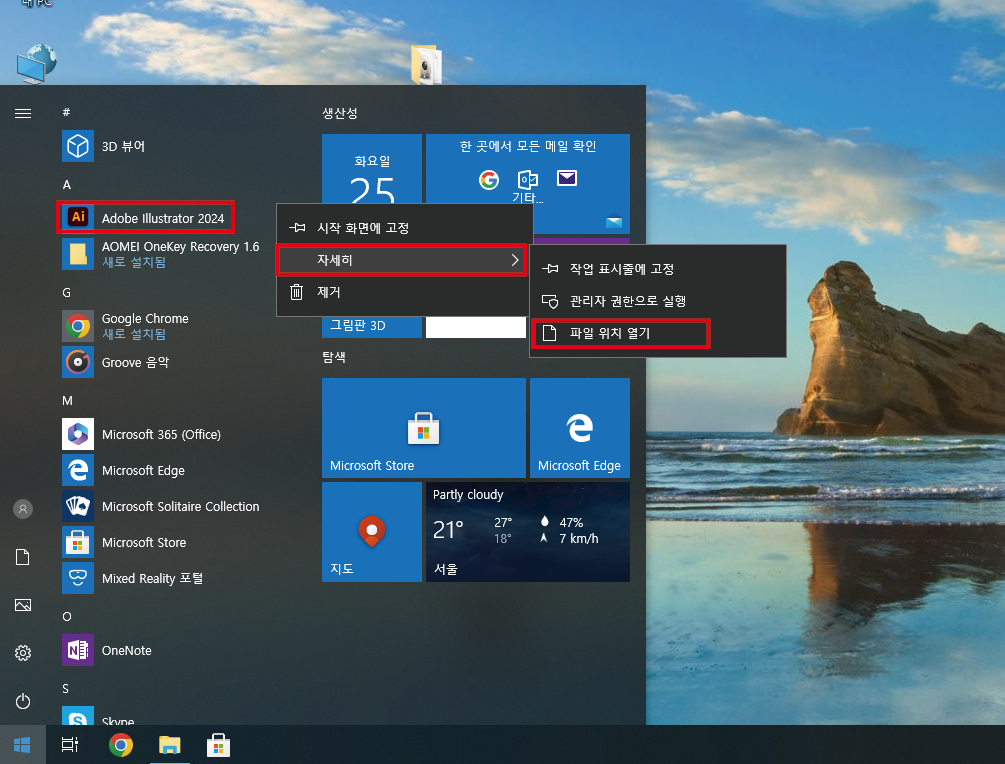Open Documents from Start sidebar
Screen dimensions: 1005x764
pyautogui.click(x=23, y=557)
